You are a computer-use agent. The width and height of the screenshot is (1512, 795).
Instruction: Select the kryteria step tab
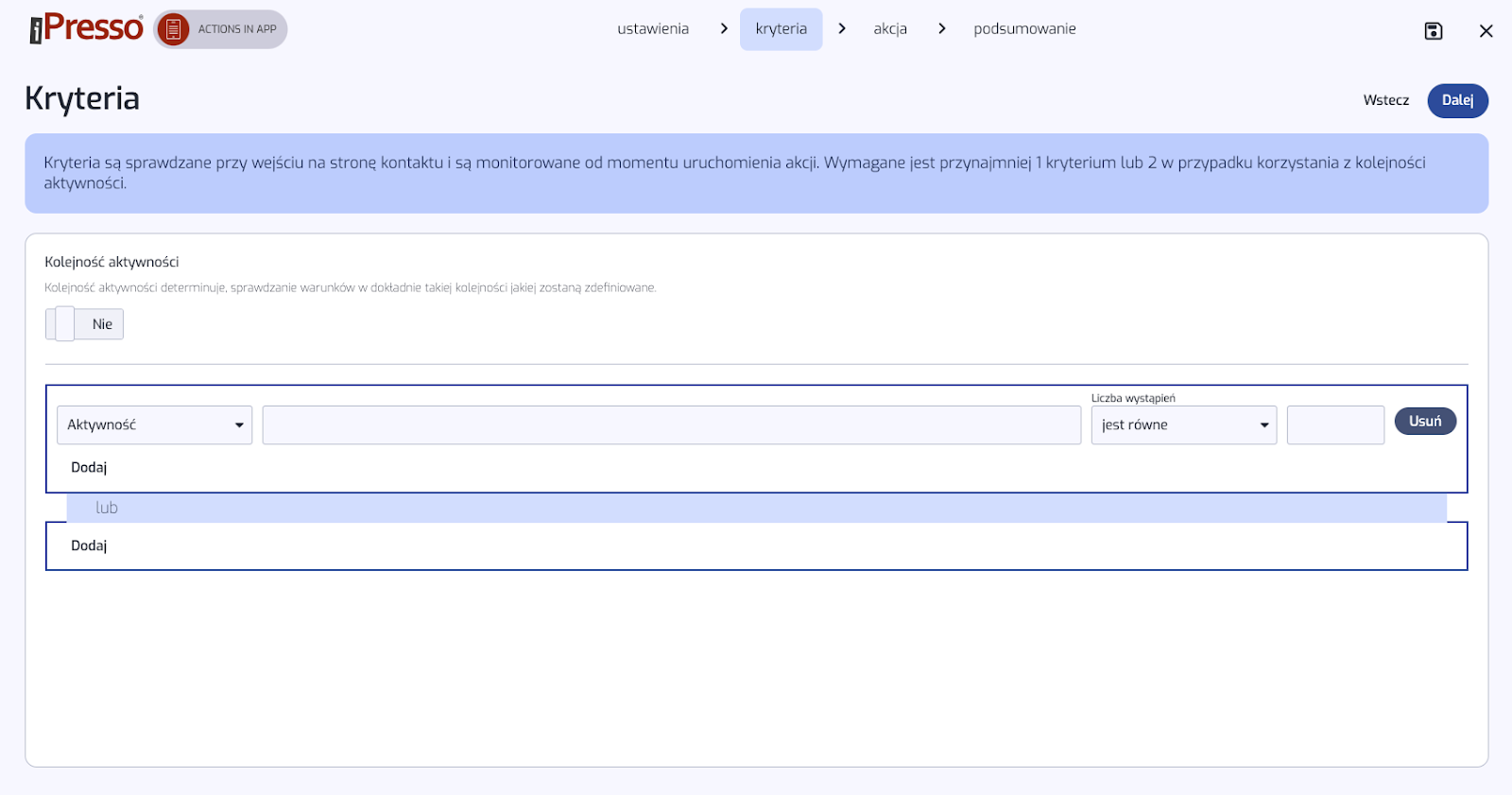[x=781, y=28]
